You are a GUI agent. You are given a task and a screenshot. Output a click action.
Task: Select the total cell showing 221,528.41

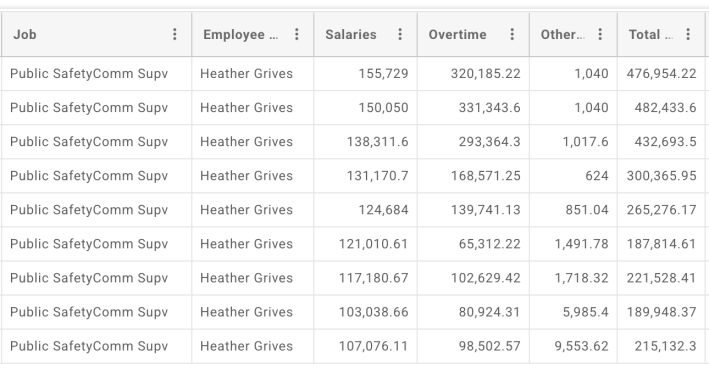pyautogui.click(x=661, y=278)
